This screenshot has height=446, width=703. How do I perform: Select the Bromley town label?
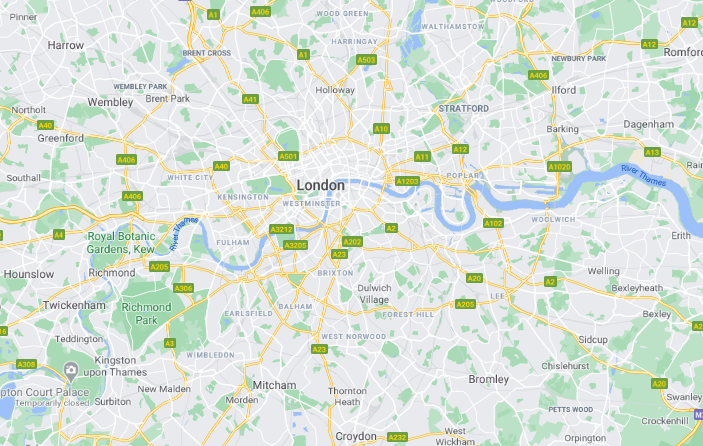point(489,379)
